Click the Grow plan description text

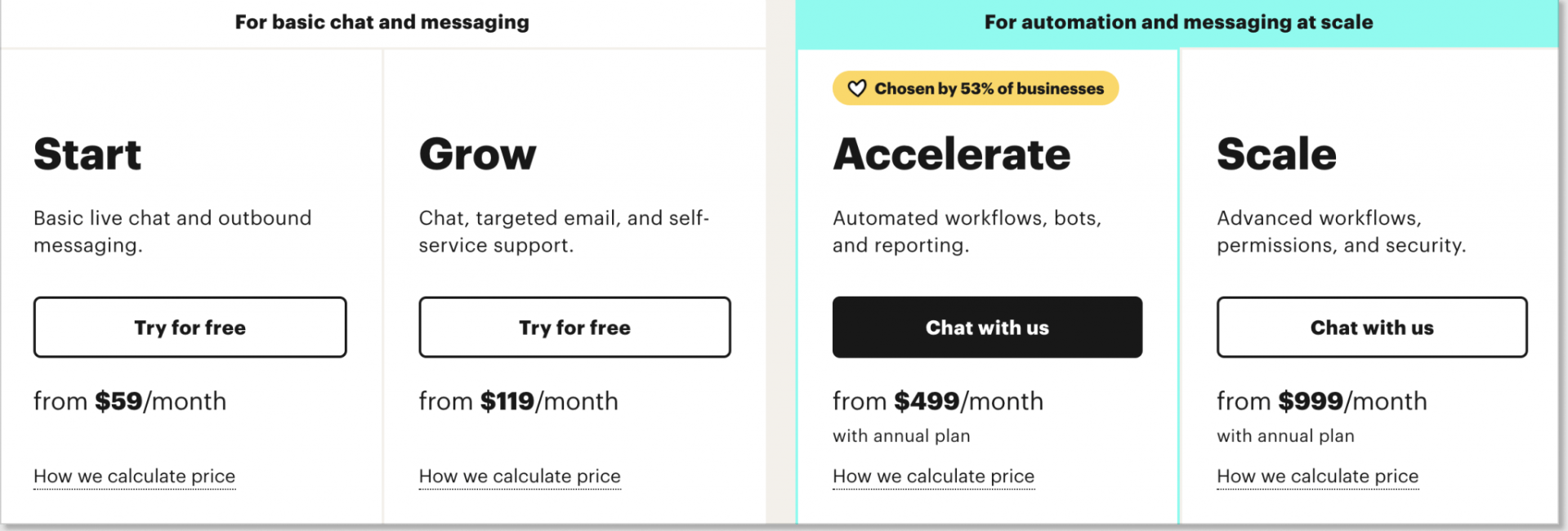[564, 231]
